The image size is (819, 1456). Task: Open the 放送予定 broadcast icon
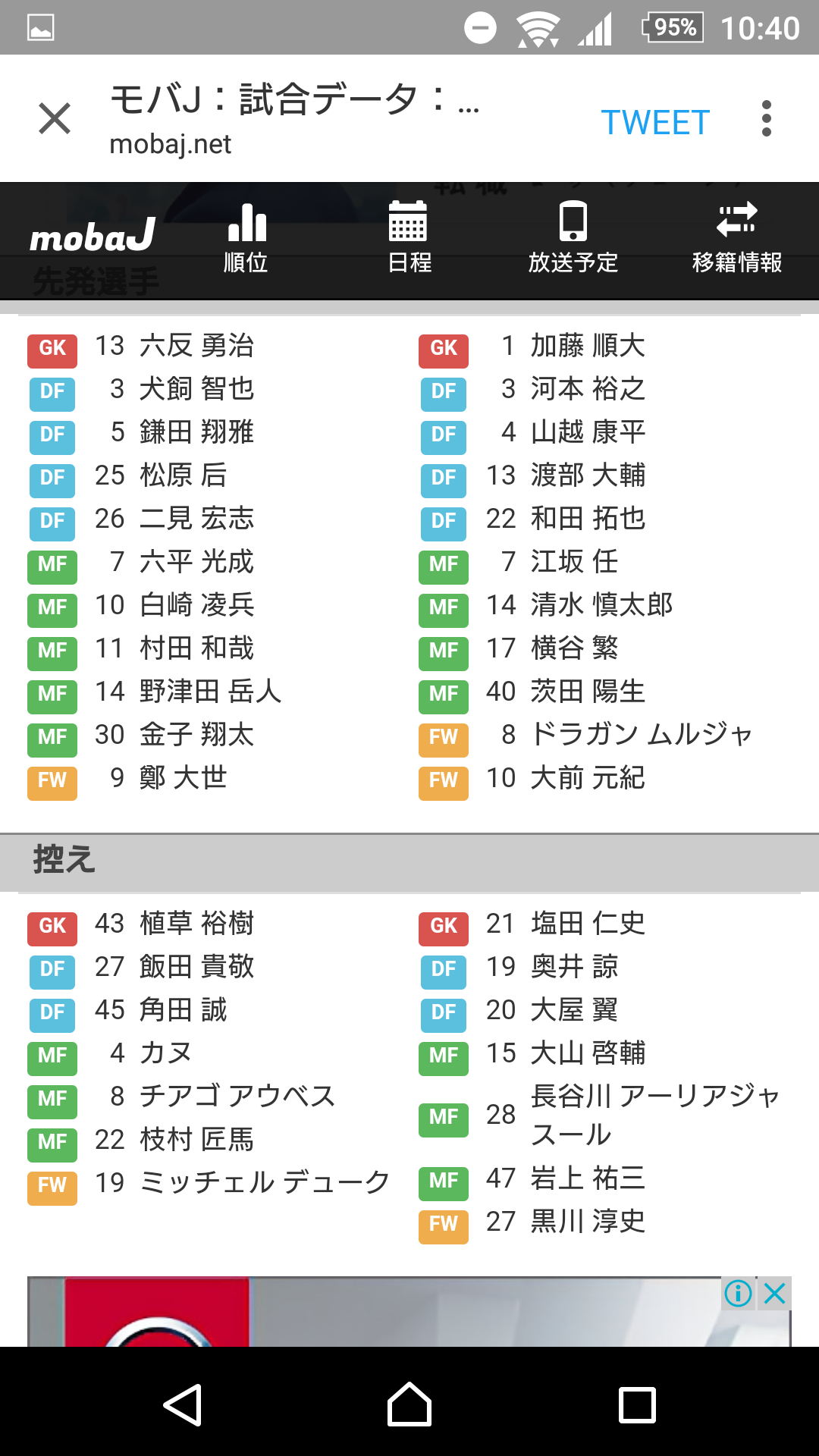point(573,237)
